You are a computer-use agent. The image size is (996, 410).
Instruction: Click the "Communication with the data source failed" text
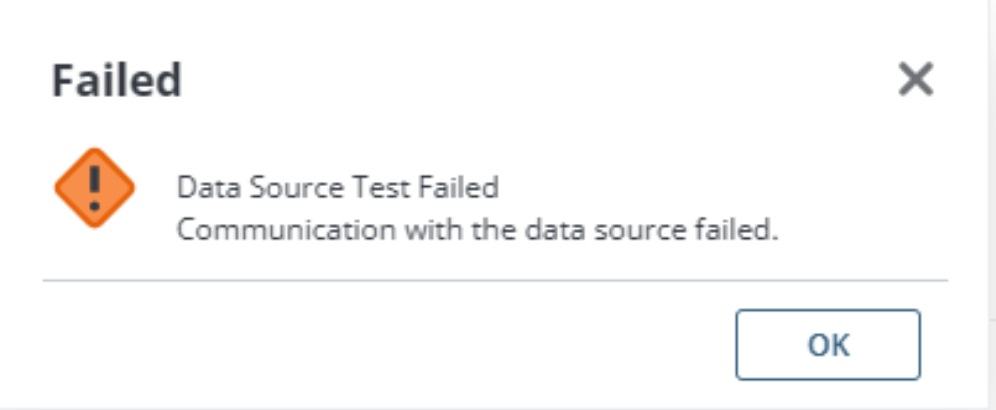477,229
